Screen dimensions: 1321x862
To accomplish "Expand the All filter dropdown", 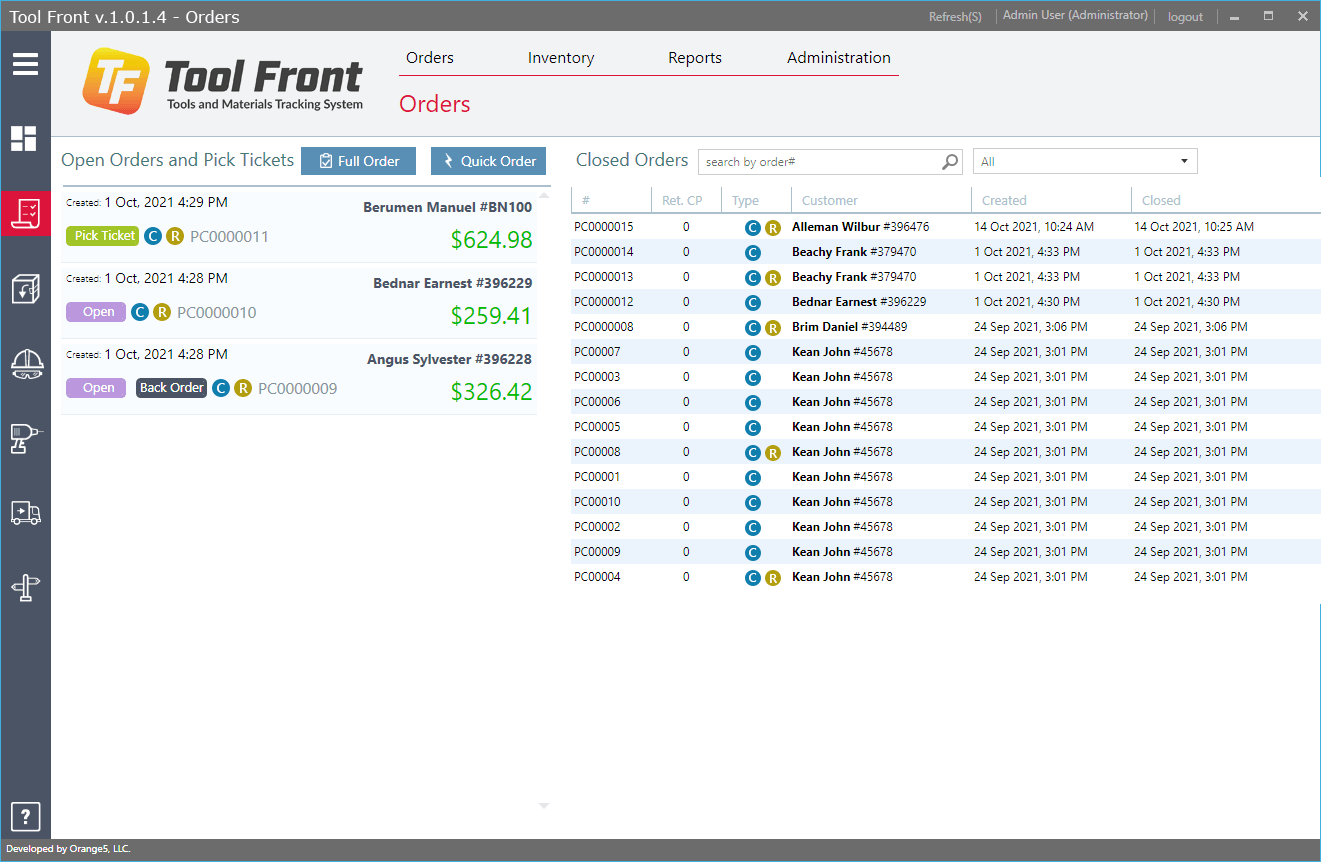I will pos(1084,162).
